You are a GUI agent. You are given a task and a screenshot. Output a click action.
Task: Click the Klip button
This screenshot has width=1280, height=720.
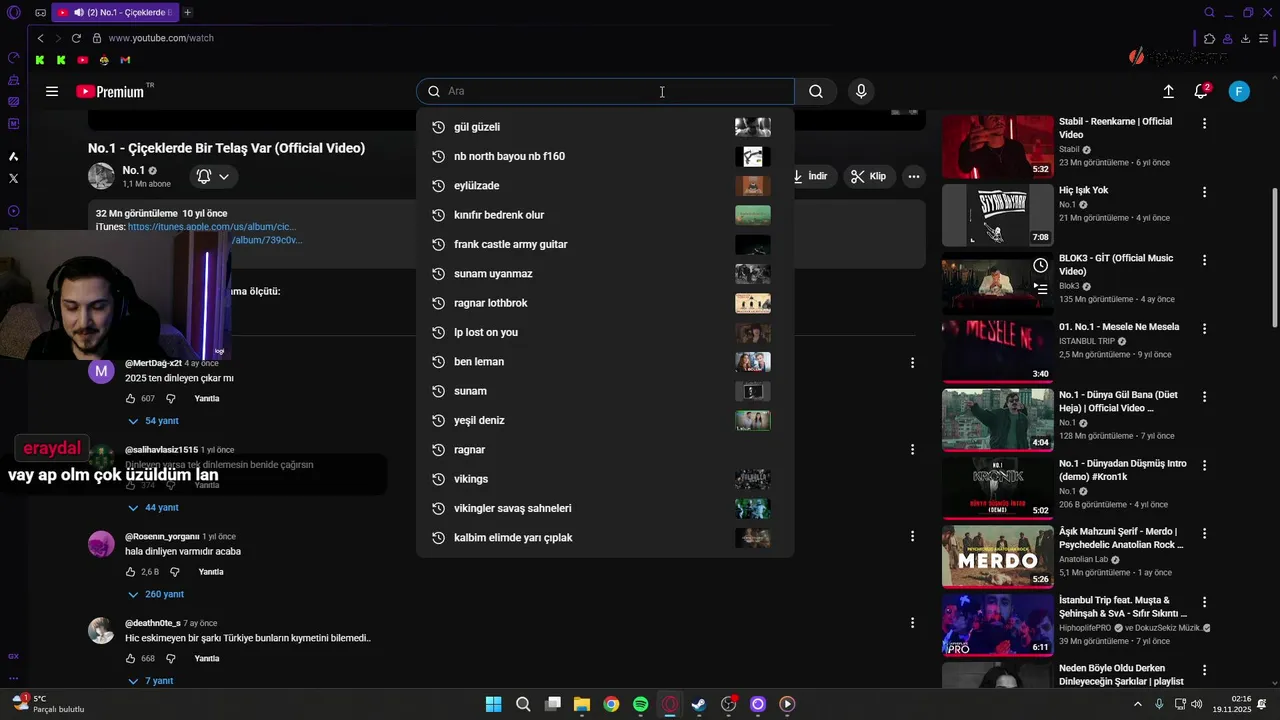(868, 176)
